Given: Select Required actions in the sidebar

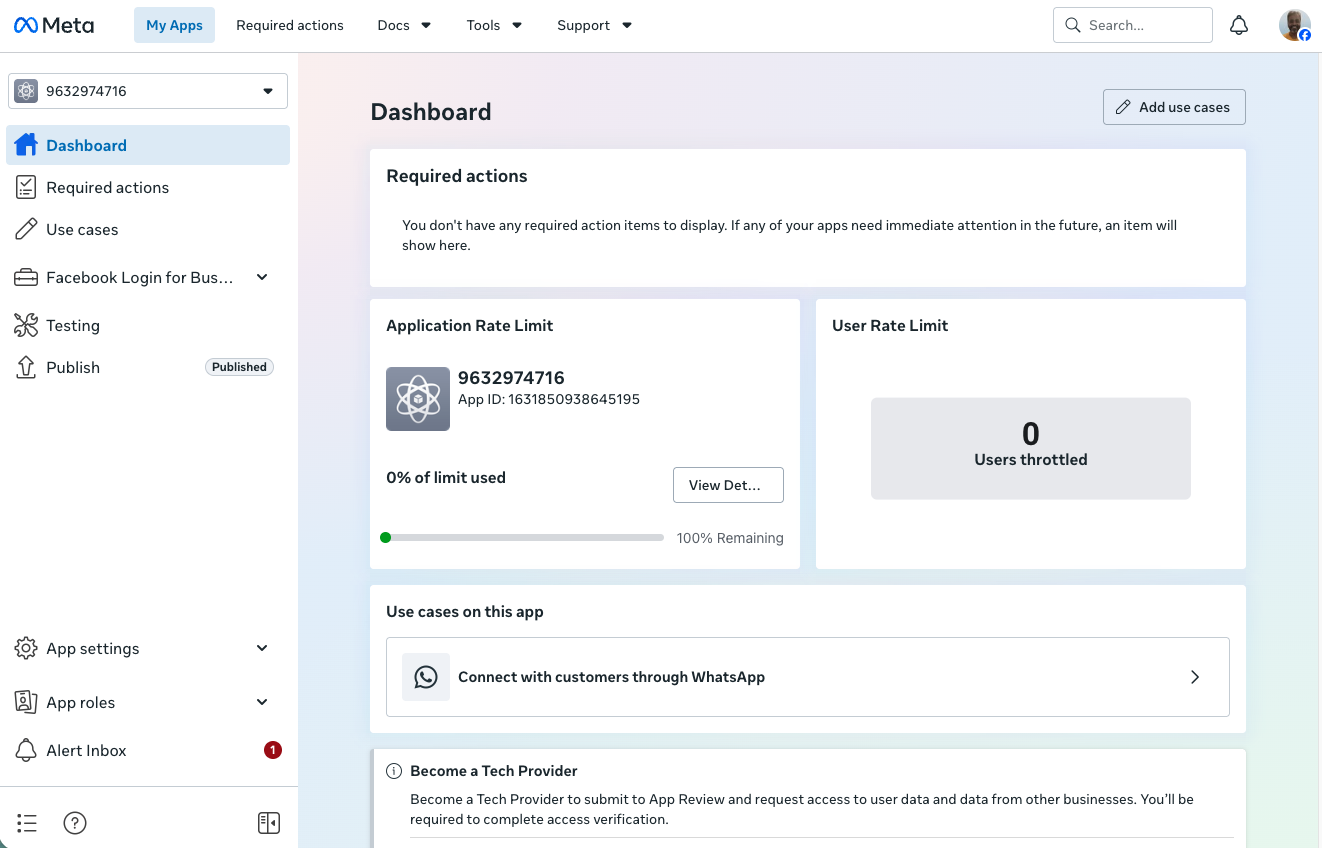Looking at the screenshot, I should [148, 187].
